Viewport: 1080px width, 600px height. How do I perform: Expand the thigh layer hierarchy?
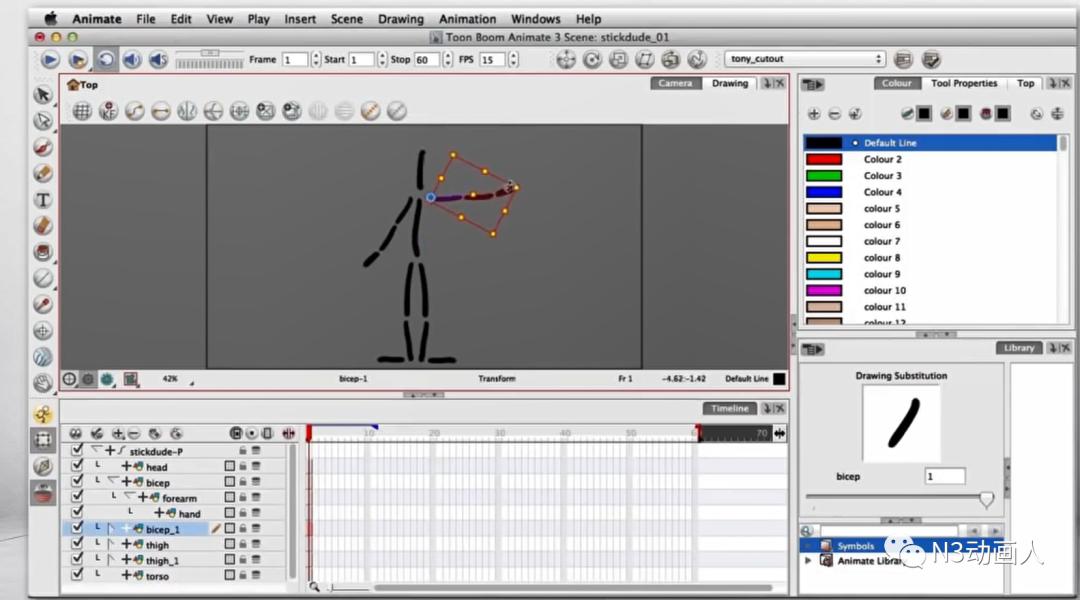coord(112,544)
